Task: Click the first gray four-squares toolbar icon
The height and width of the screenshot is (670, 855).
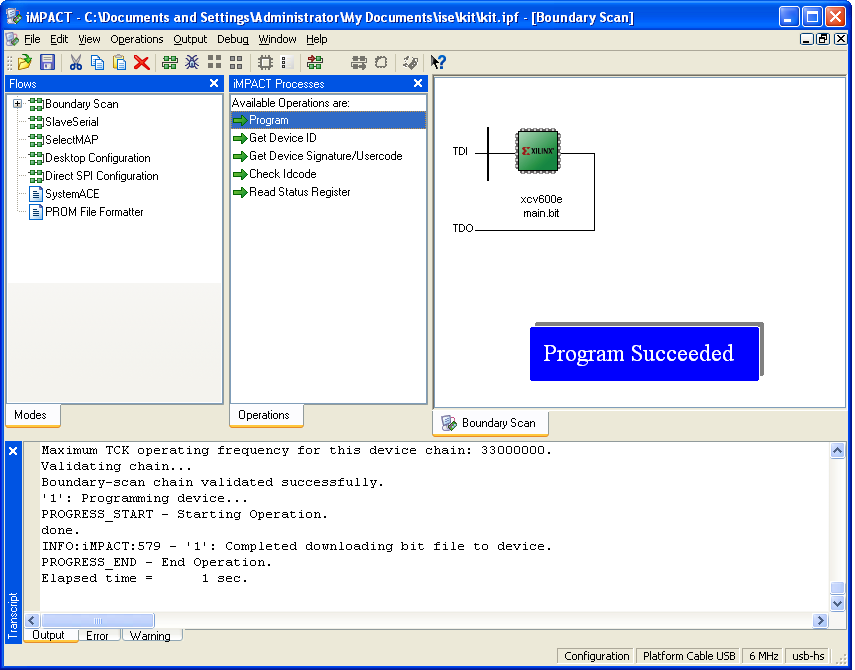Action: 214,62
